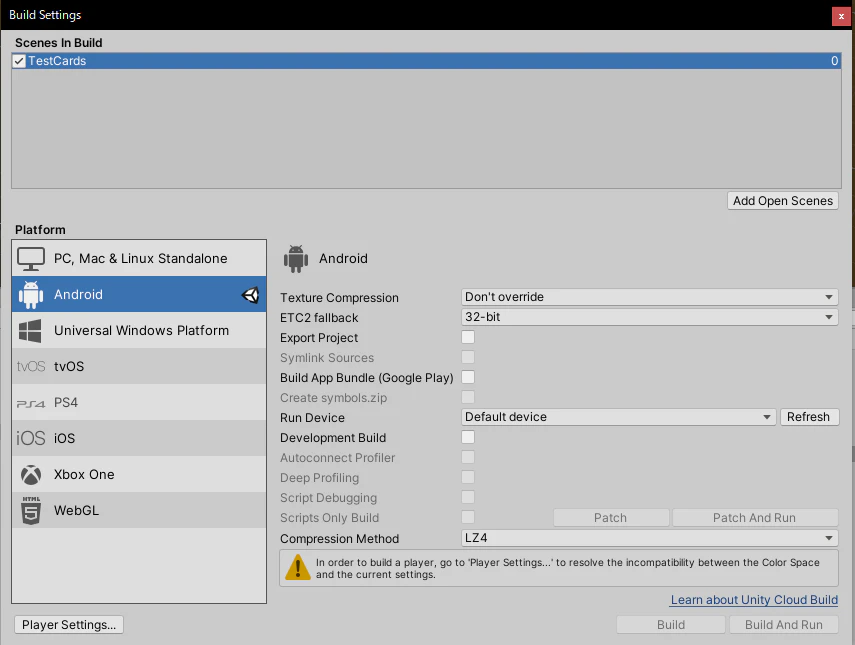This screenshot has width=855, height=645.
Task: Click the Unity logo on Android row
Action: click(250, 295)
